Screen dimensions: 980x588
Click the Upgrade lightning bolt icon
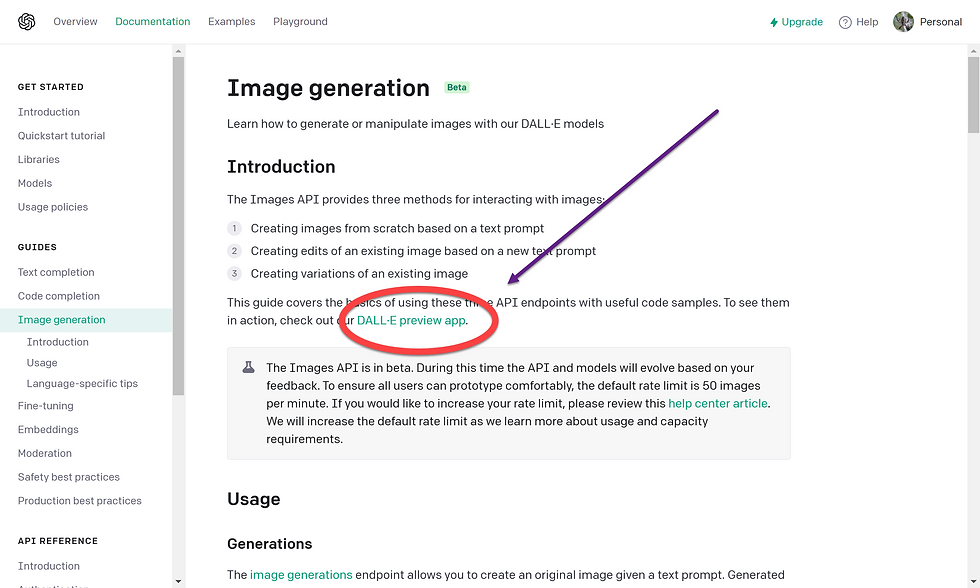point(774,22)
